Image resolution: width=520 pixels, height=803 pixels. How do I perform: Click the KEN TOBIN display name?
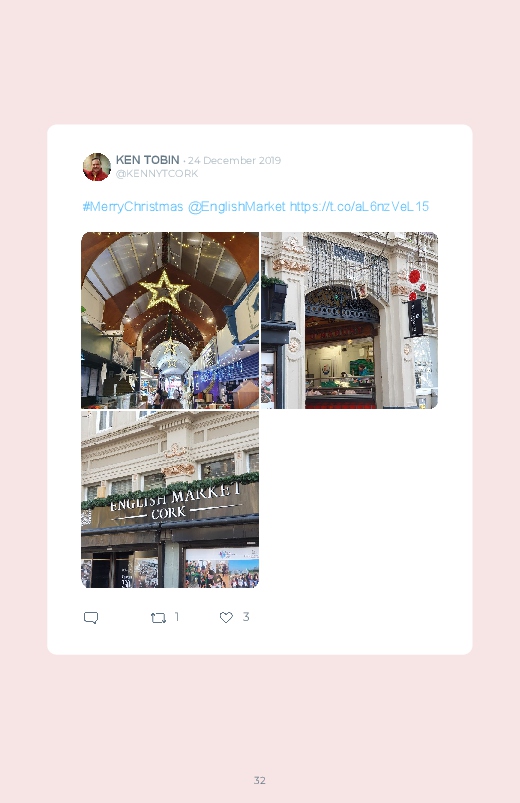148,160
